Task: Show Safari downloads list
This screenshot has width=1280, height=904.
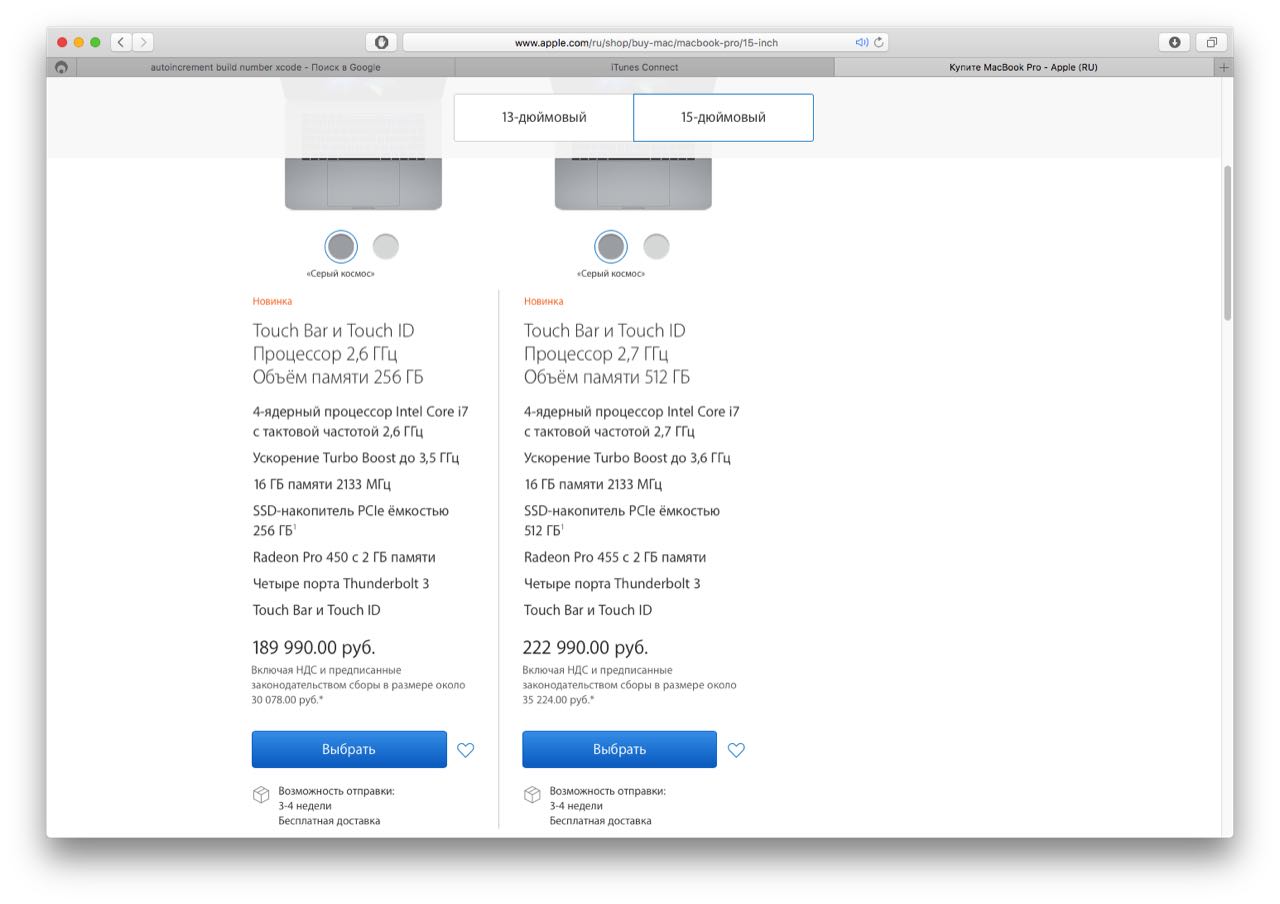Action: [x=1174, y=42]
